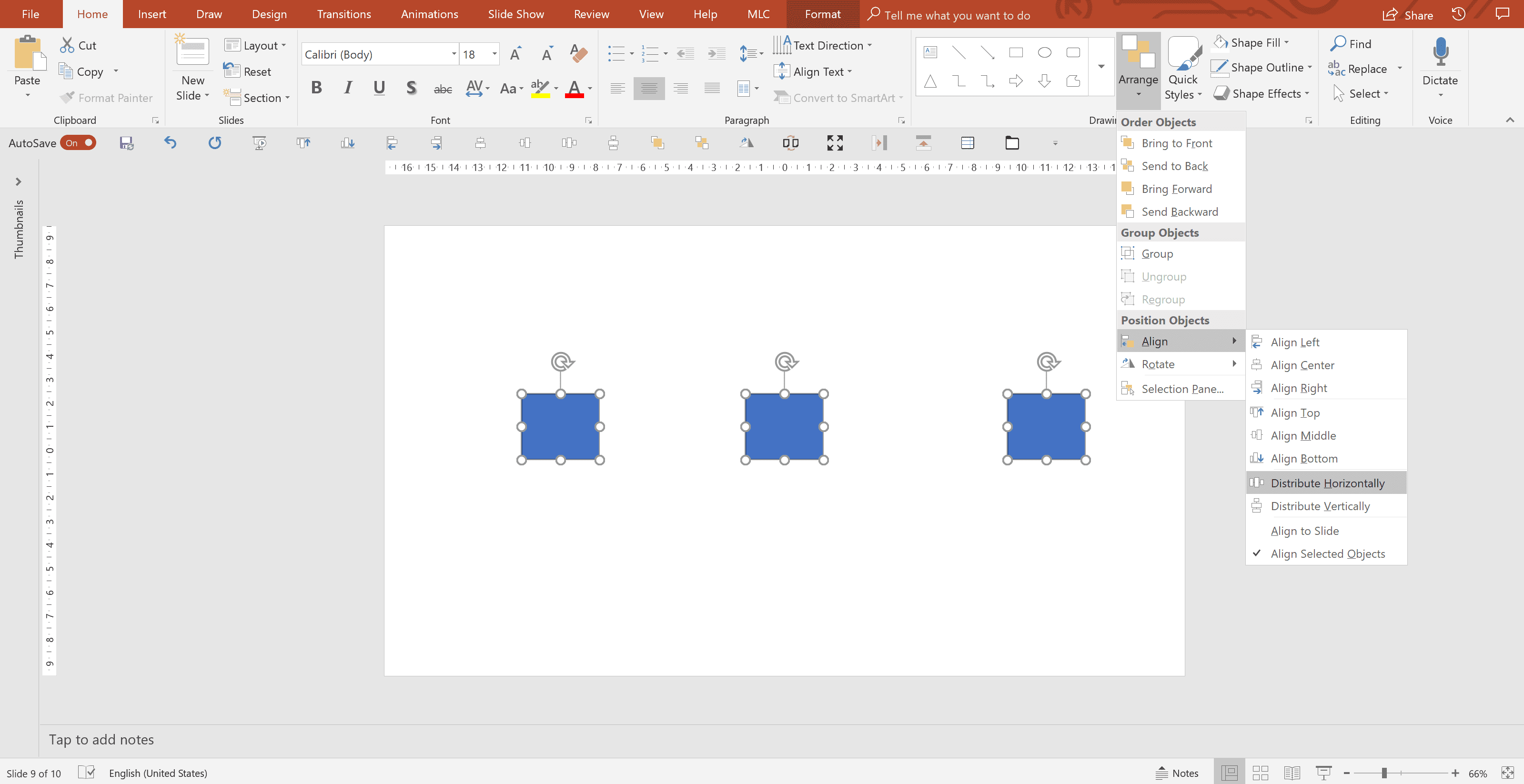
Task: Click the Share button
Action: [x=1408, y=15]
